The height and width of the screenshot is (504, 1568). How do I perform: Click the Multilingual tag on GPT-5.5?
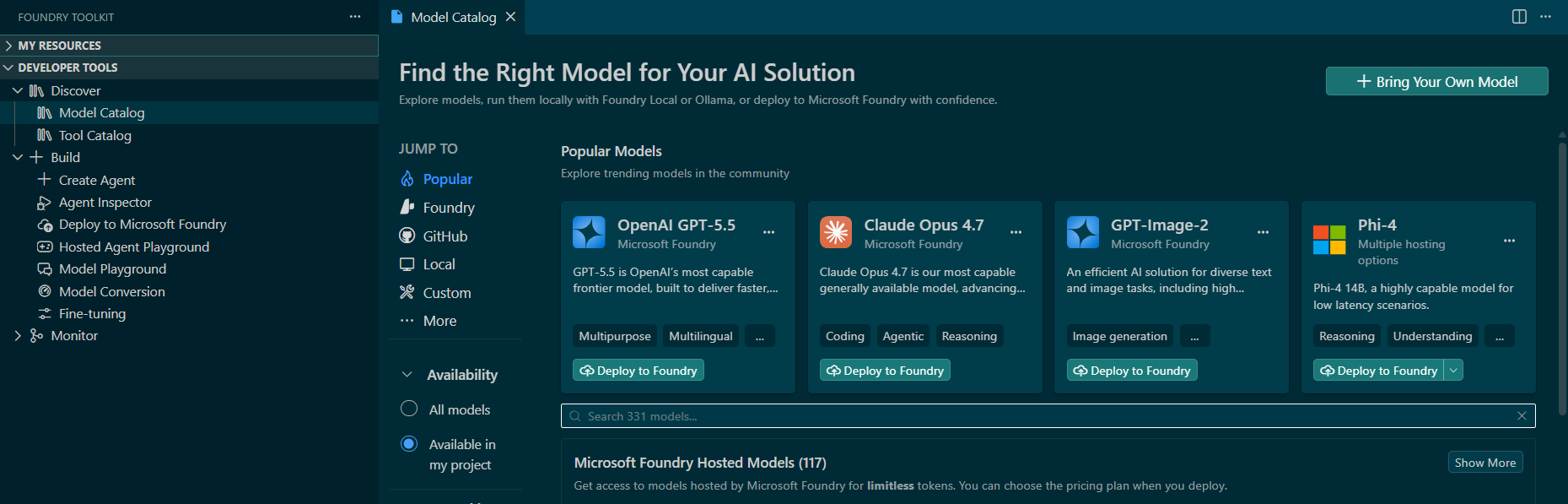click(x=701, y=336)
